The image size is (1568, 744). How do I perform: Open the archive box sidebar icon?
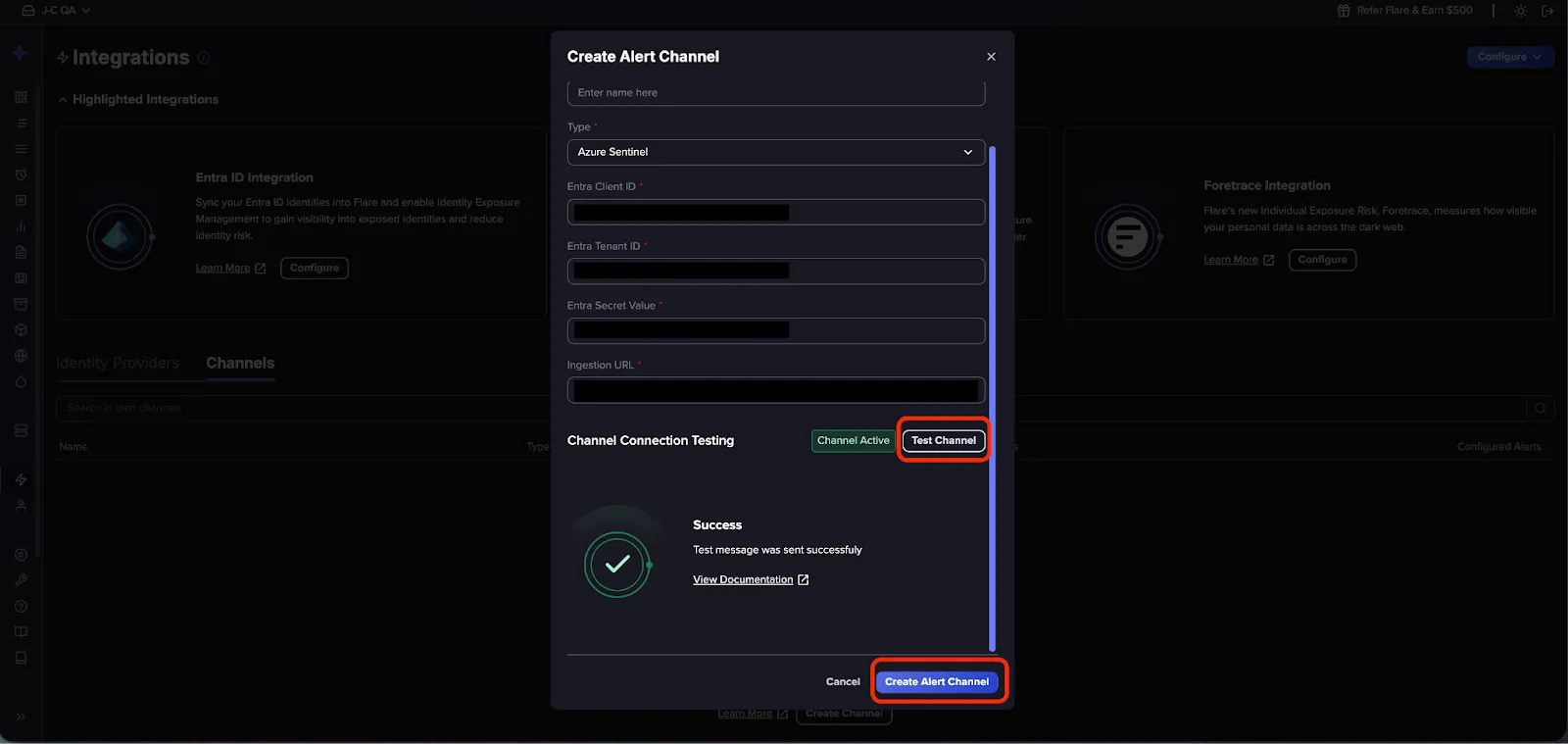click(21, 304)
